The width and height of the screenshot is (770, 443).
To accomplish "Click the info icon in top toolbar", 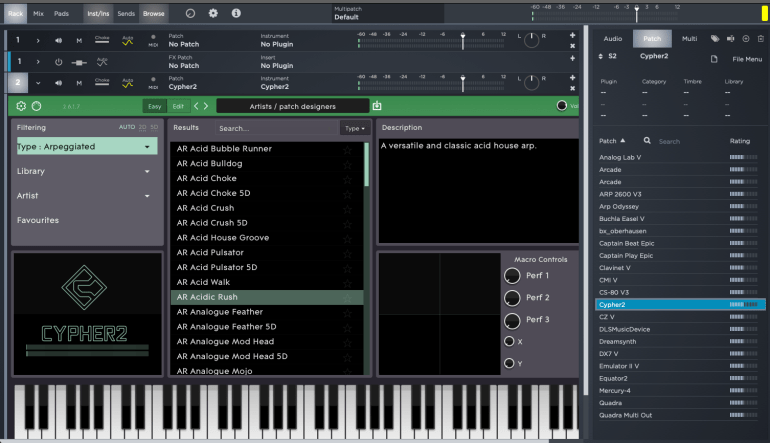I will pos(236,13).
